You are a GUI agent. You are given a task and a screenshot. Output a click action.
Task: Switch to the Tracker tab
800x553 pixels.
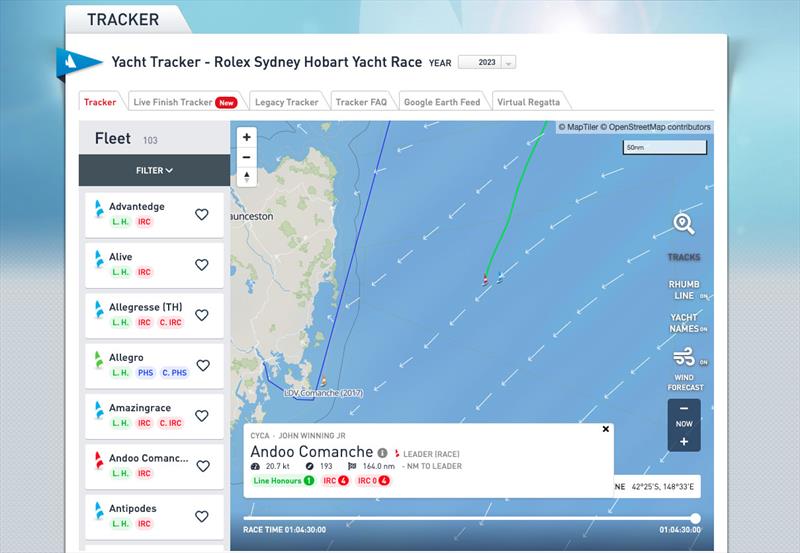point(100,102)
